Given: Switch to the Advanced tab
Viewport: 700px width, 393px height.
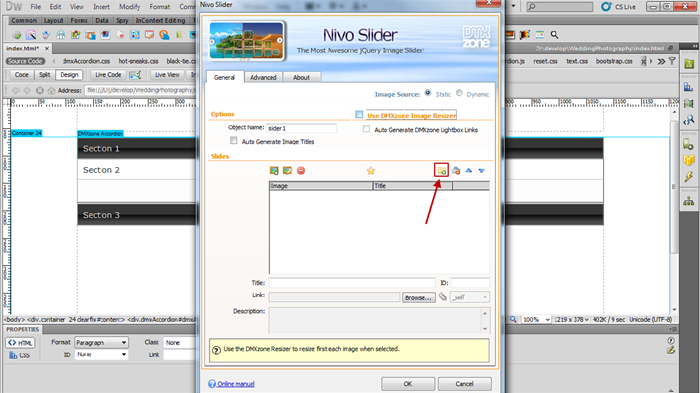Looking at the screenshot, I should pyautogui.click(x=263, y=77).
